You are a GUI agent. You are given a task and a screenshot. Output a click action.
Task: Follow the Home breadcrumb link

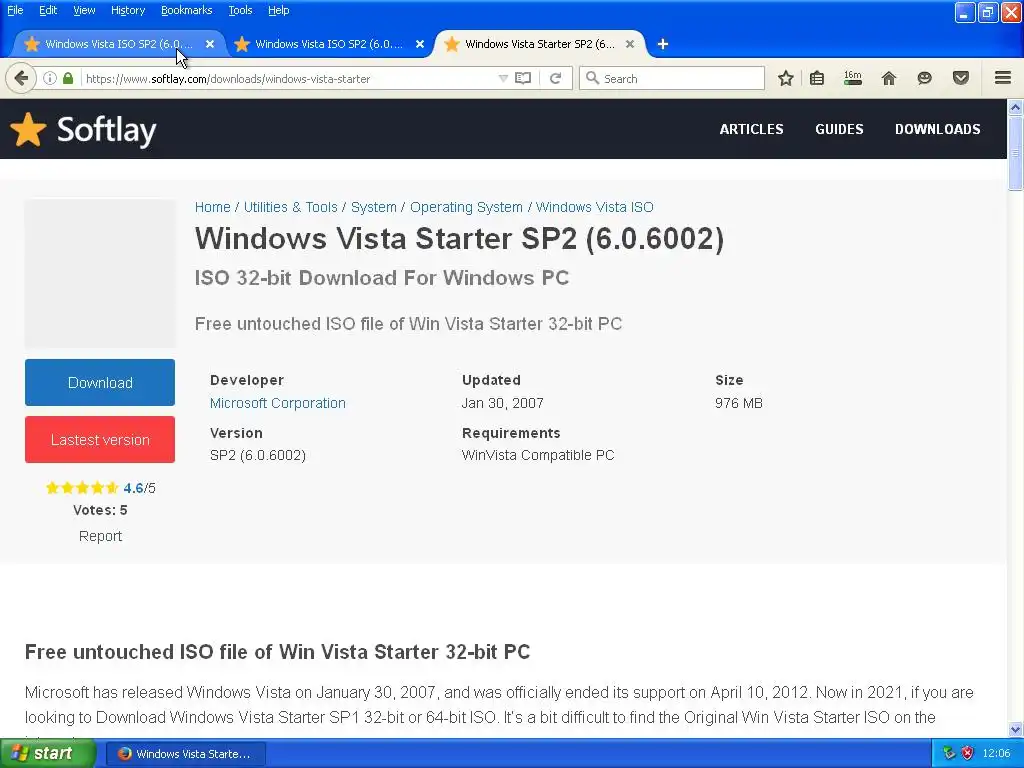click(212, 207)
